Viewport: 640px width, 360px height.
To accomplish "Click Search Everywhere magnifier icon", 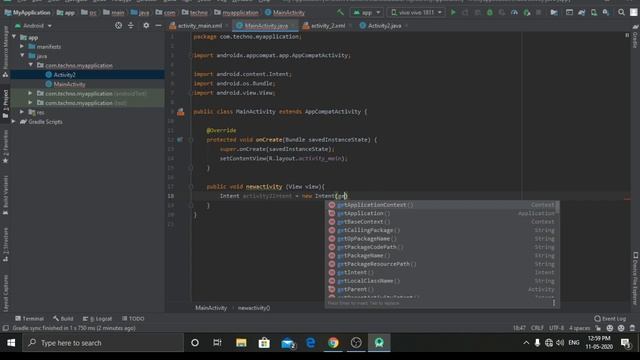I will tap(621, 12).
